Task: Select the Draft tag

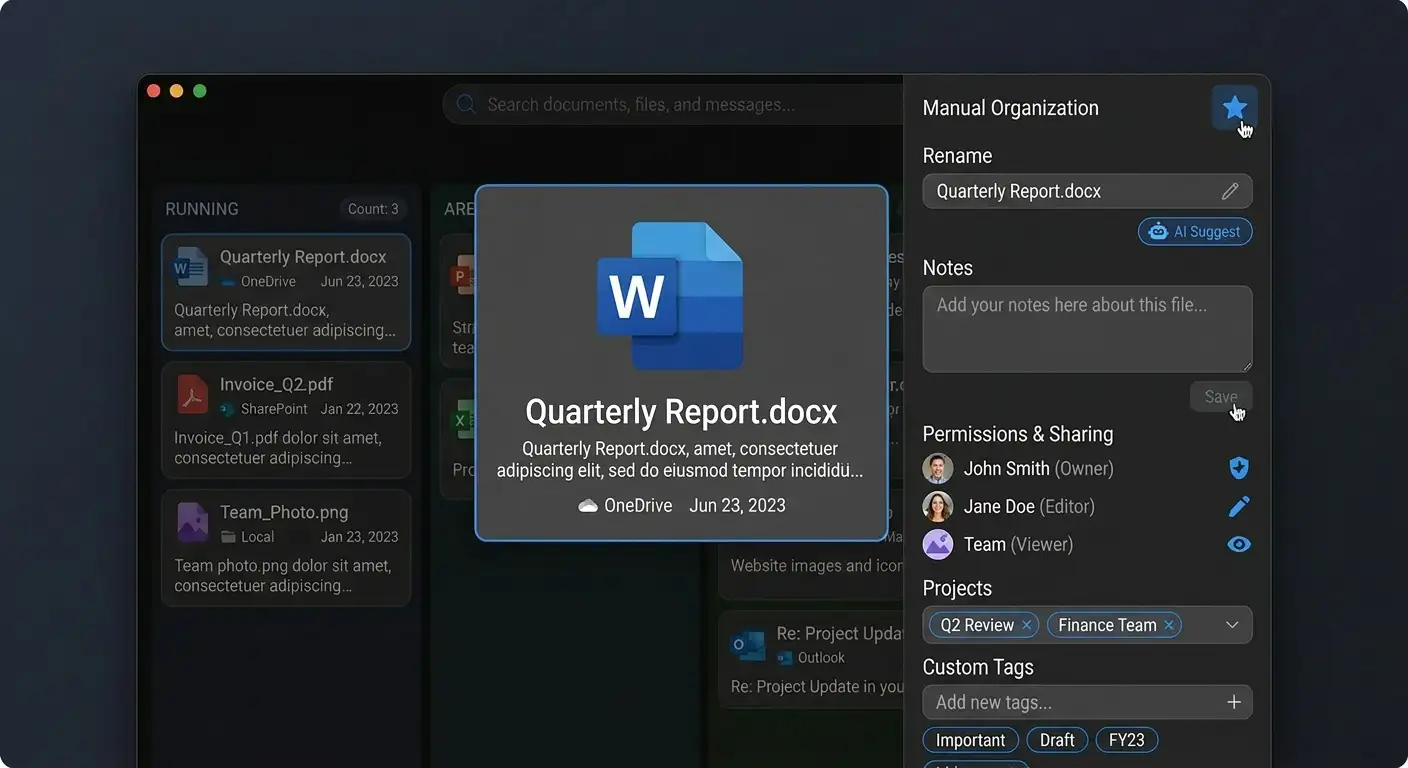Action: 1057,740
